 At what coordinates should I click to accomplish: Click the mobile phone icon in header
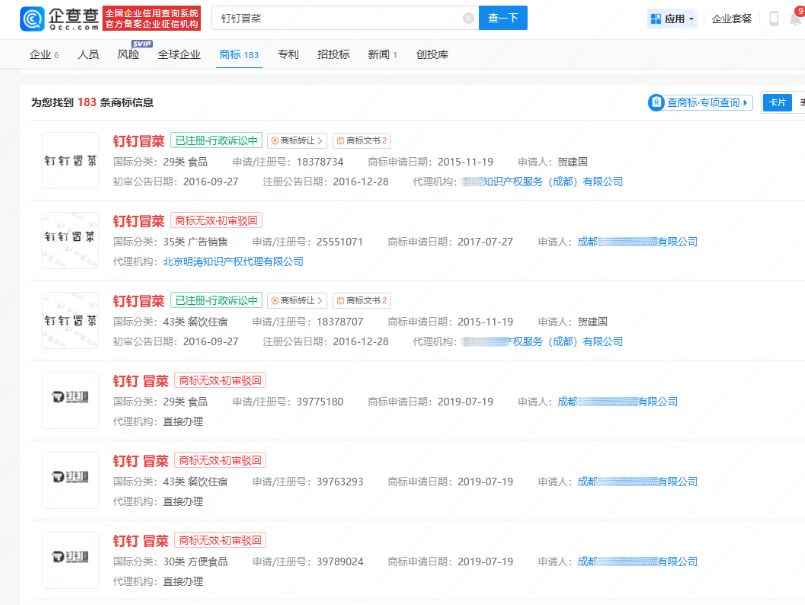click(x=774, y=19)
